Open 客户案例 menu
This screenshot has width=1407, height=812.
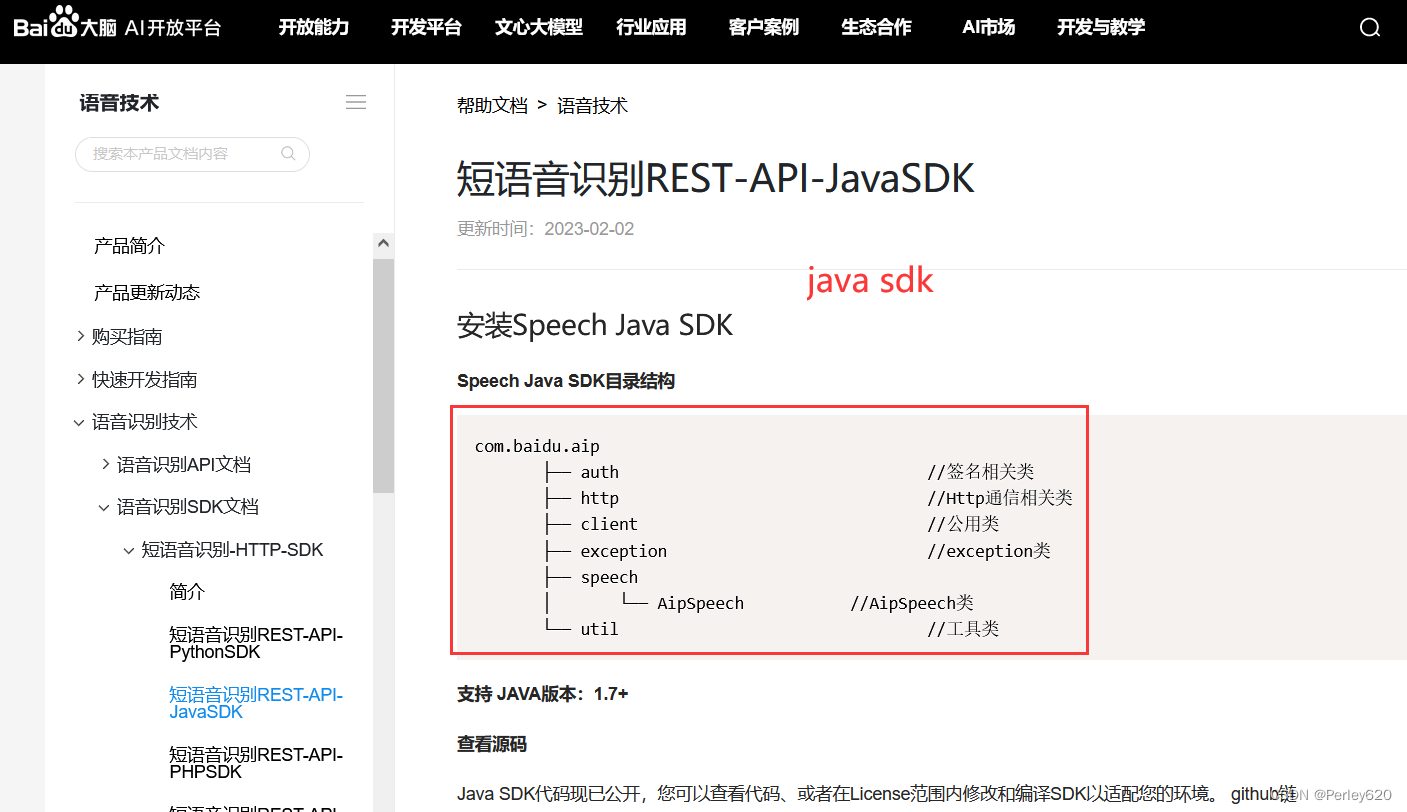764,27
